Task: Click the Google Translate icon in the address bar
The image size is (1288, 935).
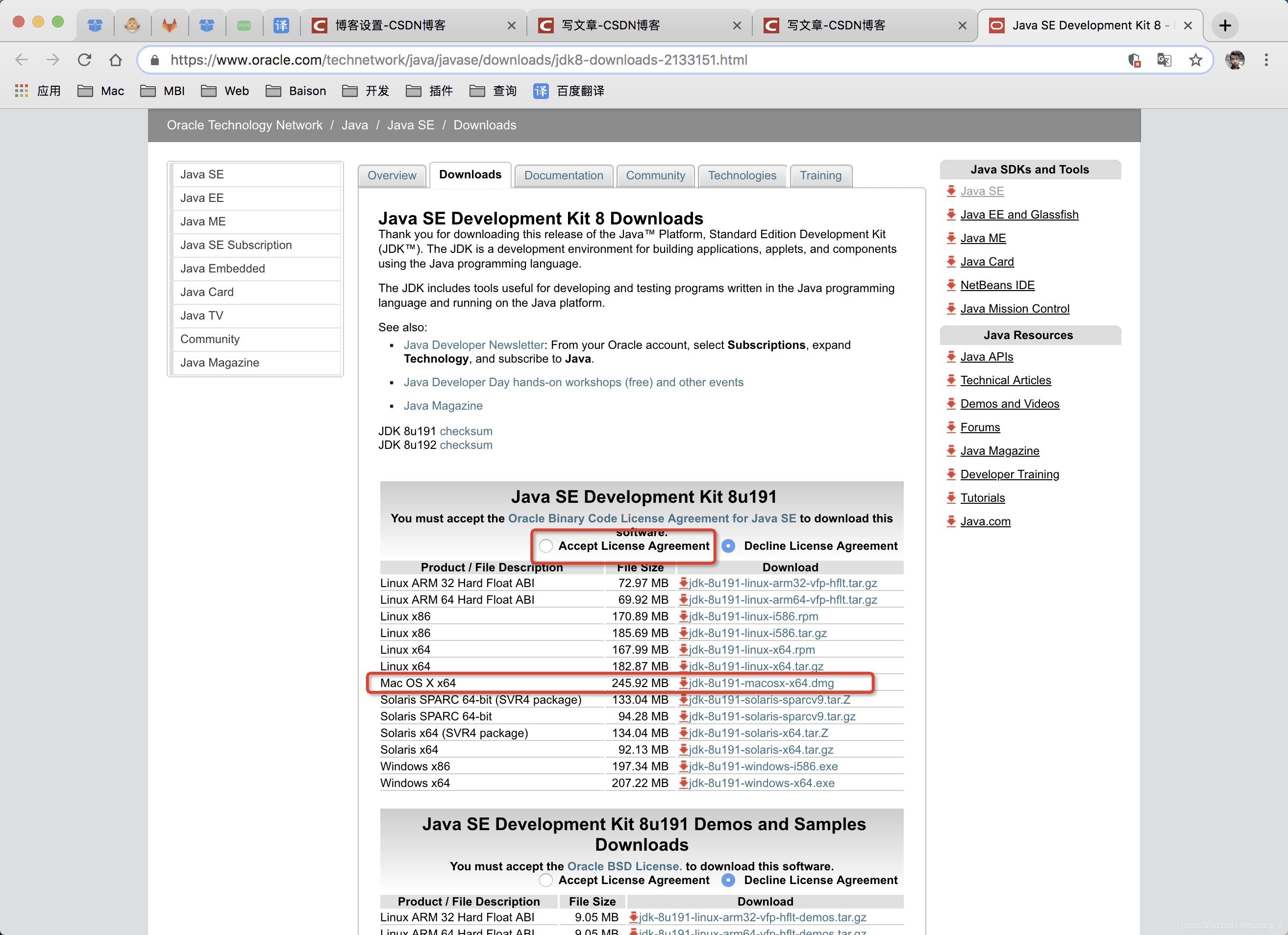Action: coord(1164,60)
